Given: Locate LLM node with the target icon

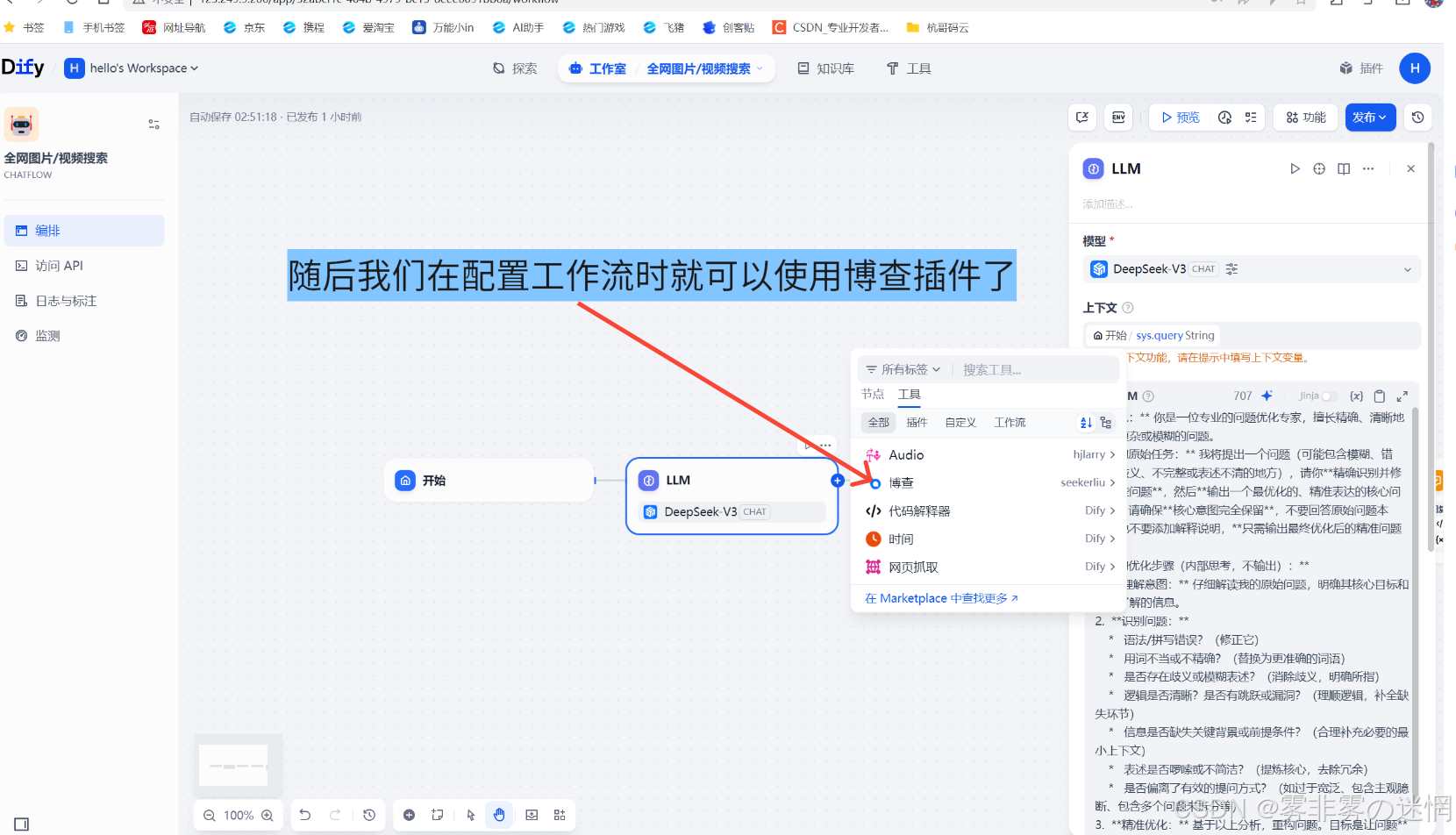Looking at the screenshot, I should 1319,168.
